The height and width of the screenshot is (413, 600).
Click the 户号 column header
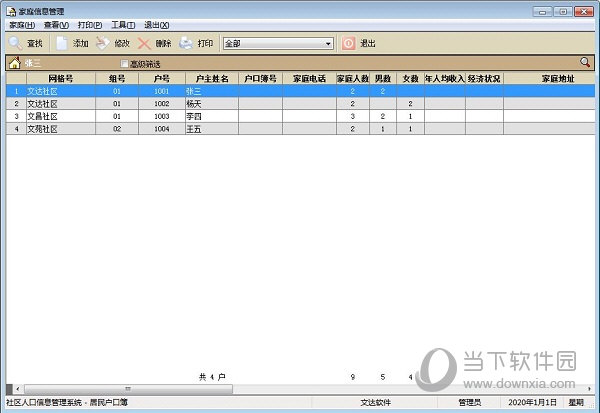[162, 78]
